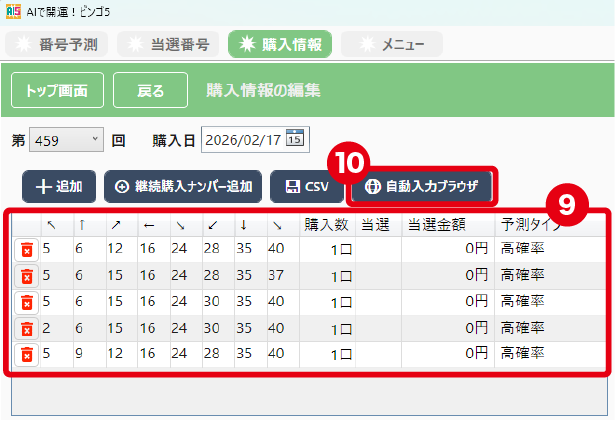
Task: Delete the row starting 5, 9
Action: point(26,355)
